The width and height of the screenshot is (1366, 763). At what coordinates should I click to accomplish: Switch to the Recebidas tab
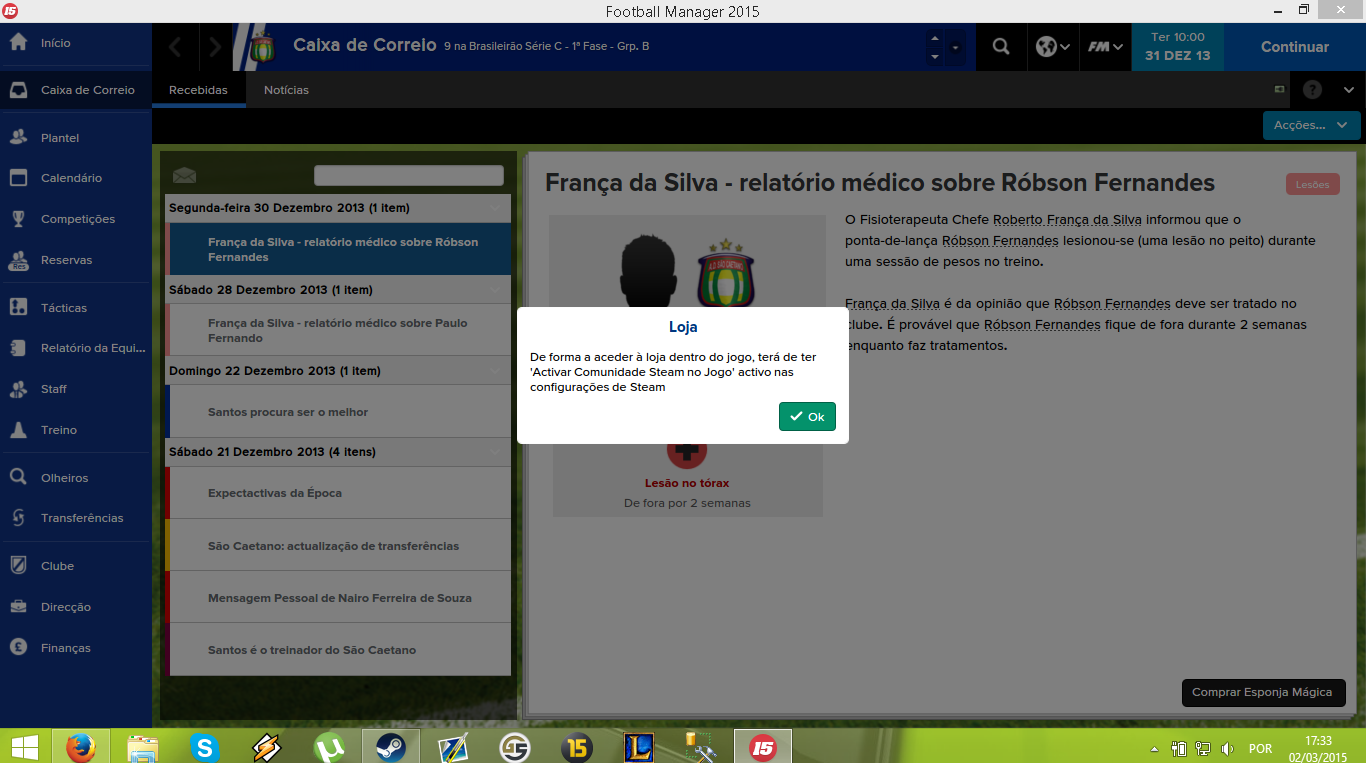coord(198,90)
